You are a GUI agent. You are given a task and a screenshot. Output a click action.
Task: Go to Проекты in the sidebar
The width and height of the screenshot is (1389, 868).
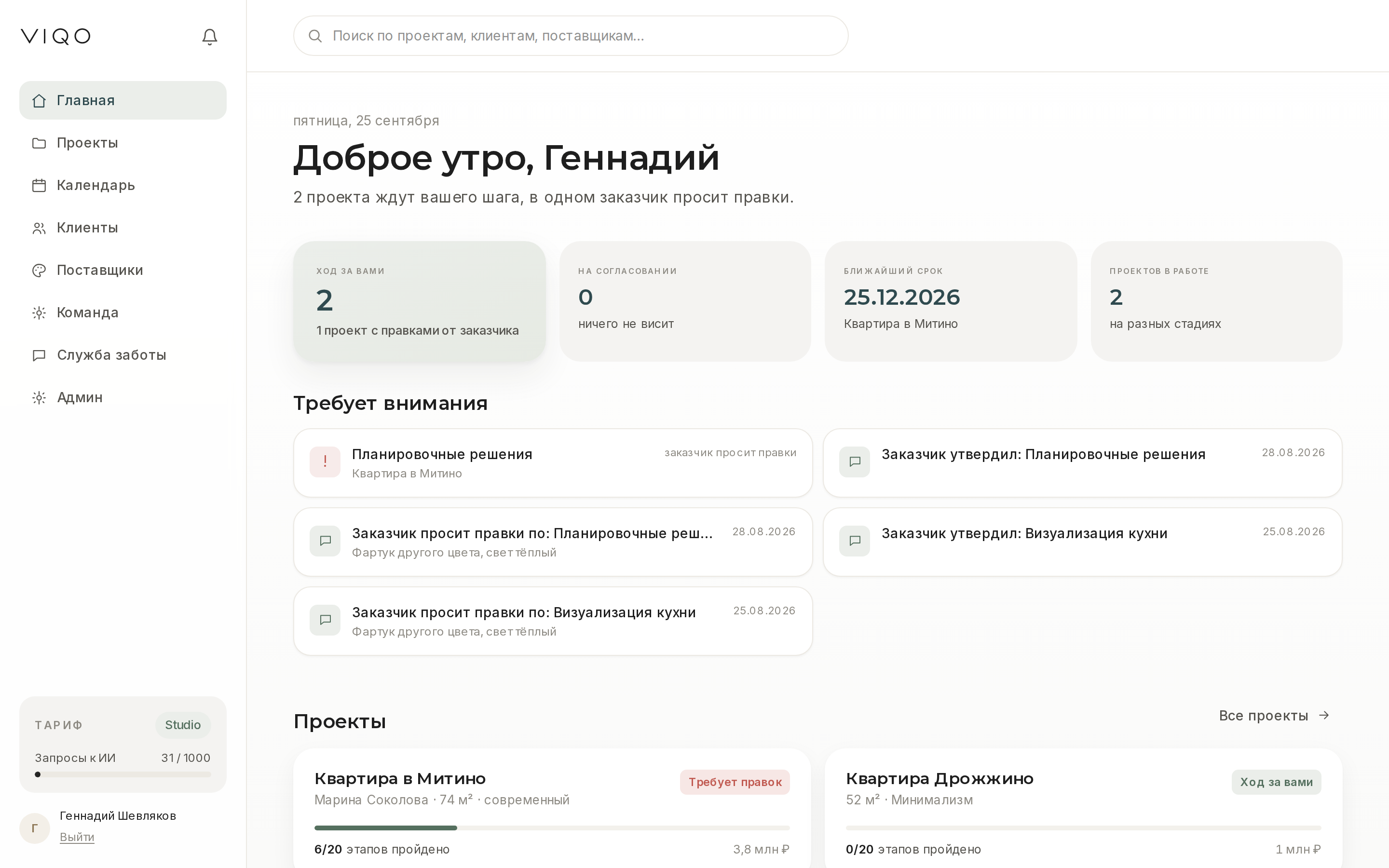[123, 143]
